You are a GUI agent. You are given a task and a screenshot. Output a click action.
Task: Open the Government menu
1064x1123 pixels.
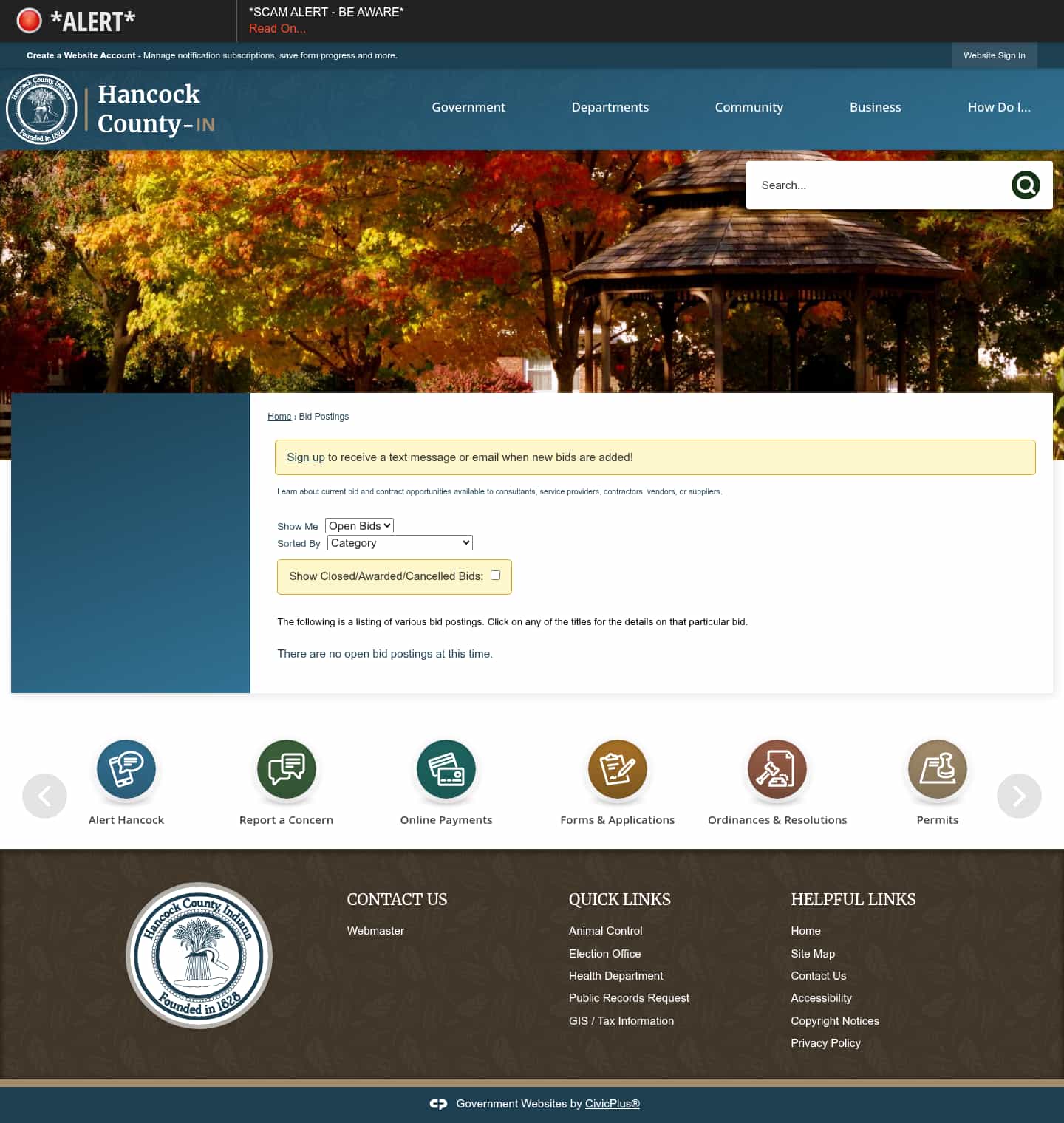point(468,107)
